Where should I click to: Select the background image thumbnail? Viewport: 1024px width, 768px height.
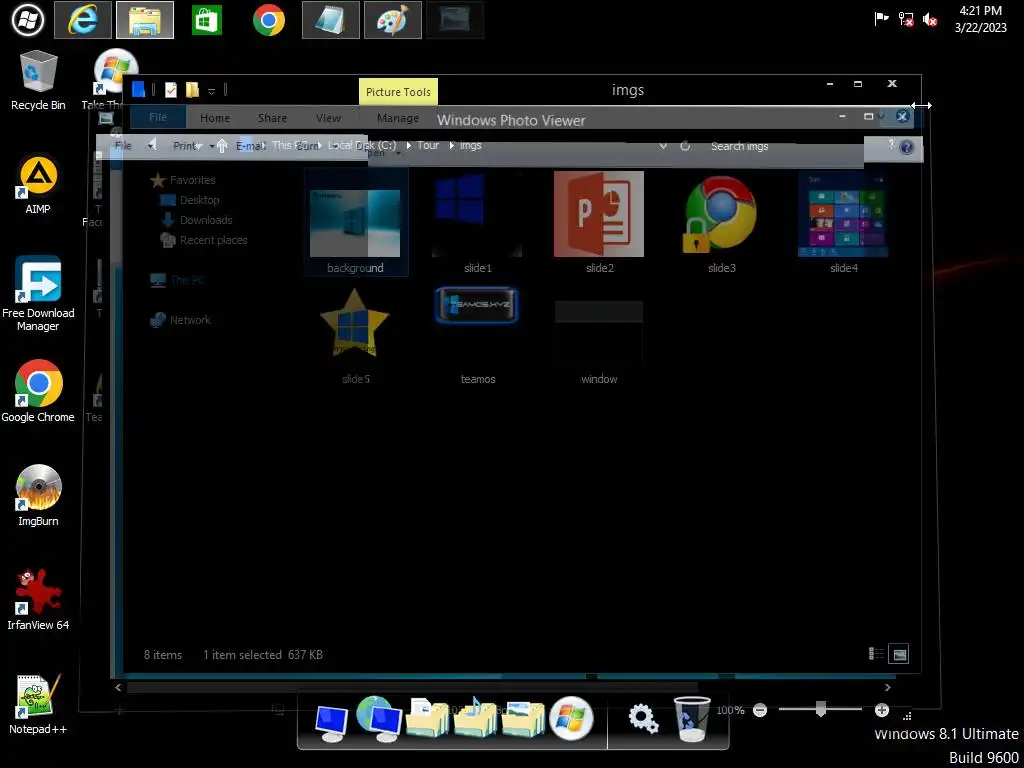[x=355, y=222]
